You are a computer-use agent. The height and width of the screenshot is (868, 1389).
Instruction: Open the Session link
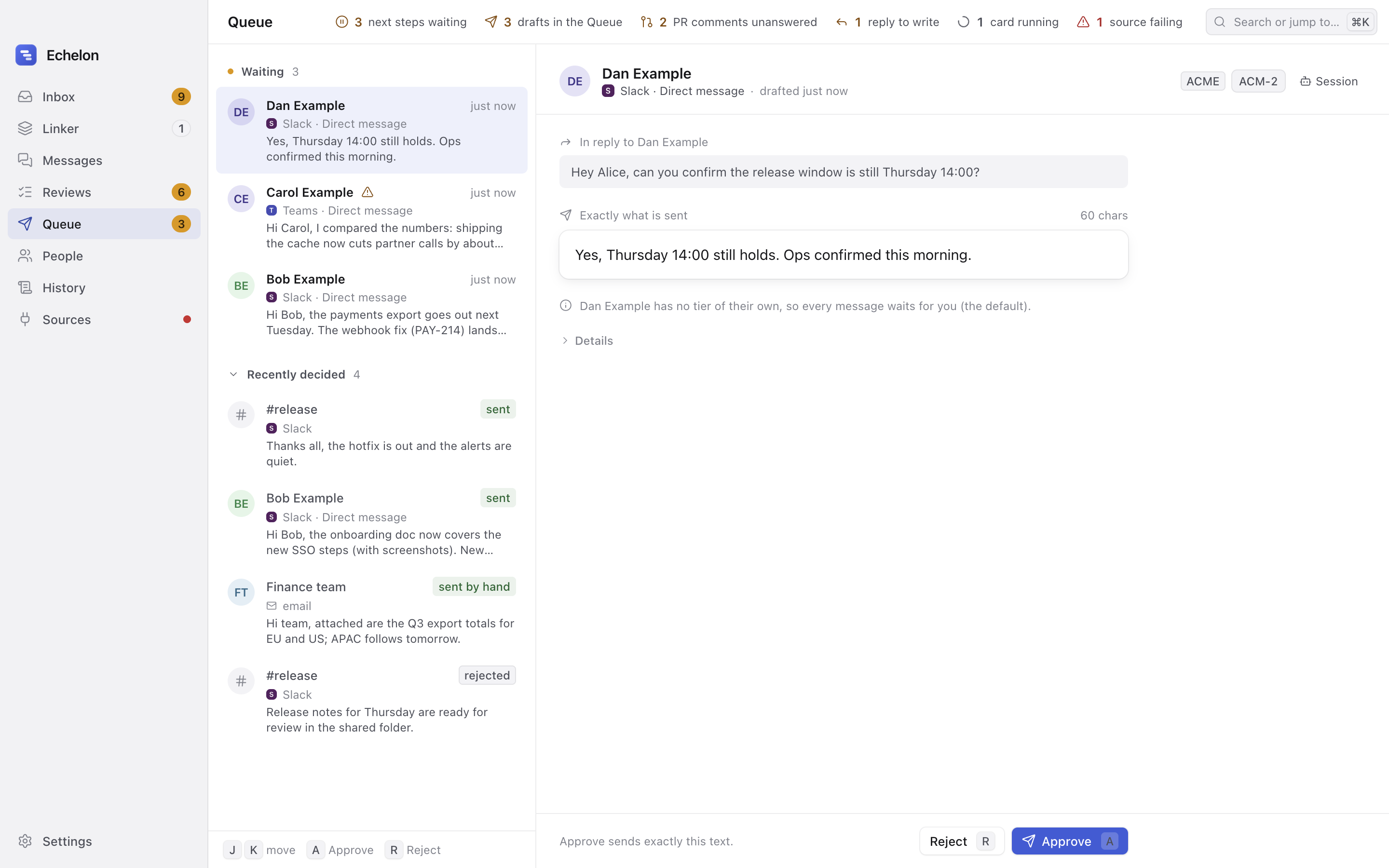tap(1329, 81)
